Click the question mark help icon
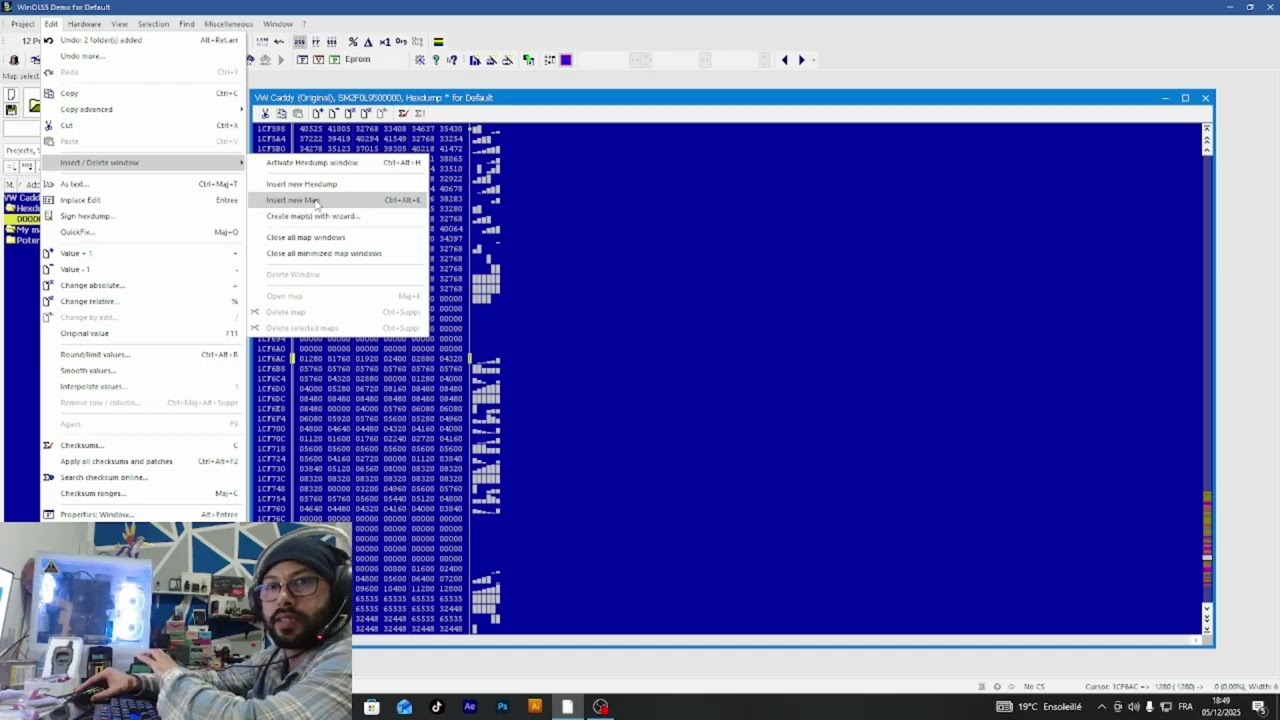 pyautogui.click(x=435, y=60)
